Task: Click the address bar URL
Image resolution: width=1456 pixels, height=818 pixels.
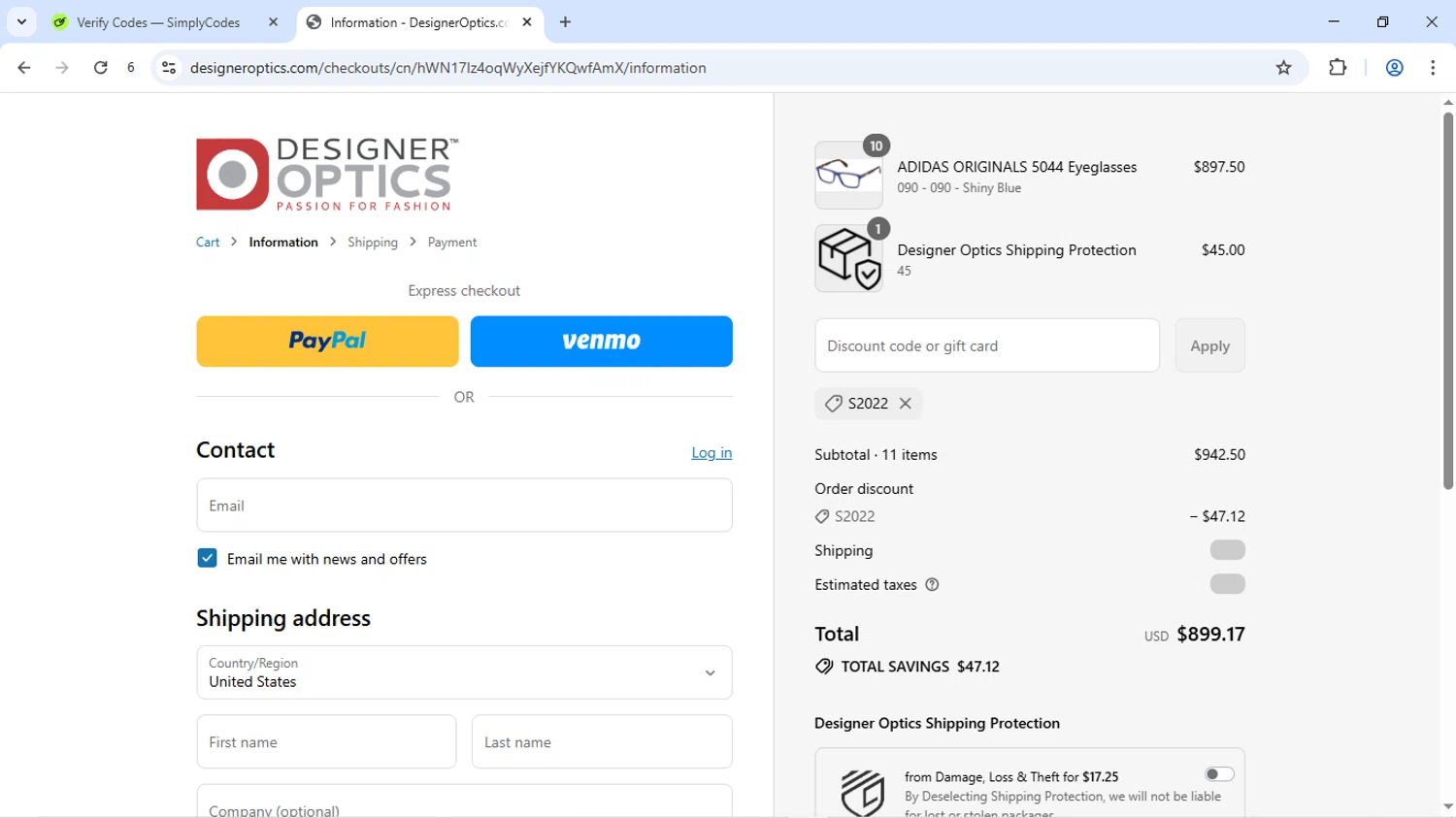Action: [x=447, y=68]
